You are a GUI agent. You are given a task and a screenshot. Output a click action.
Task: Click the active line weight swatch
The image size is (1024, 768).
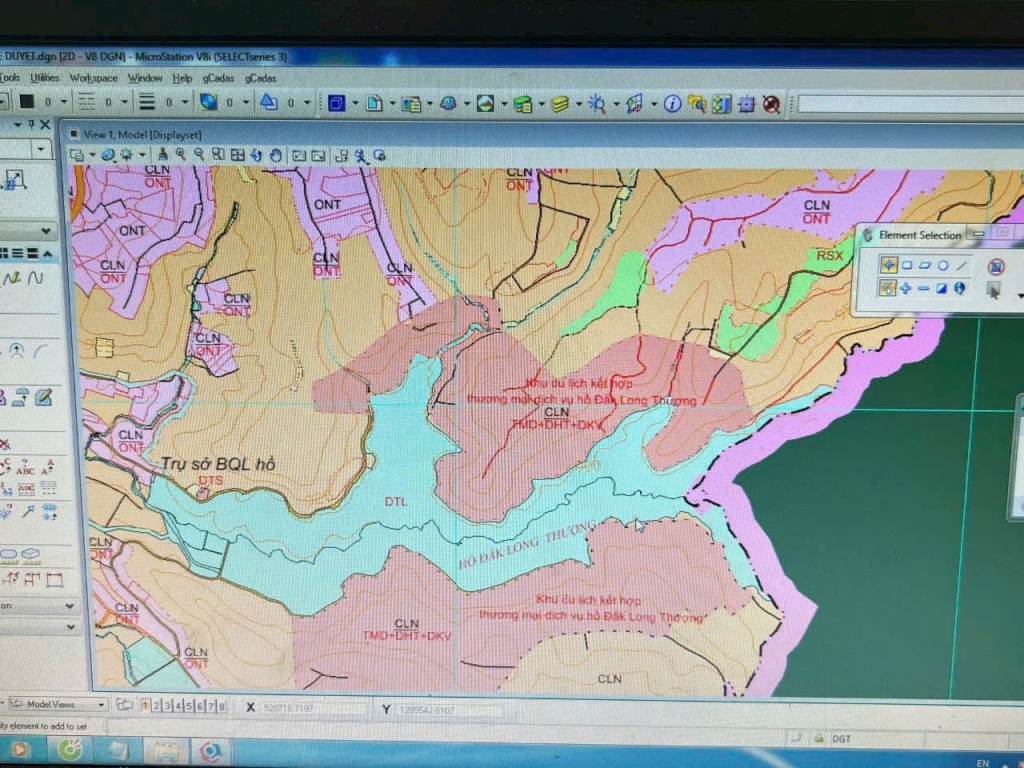(148, 100)
